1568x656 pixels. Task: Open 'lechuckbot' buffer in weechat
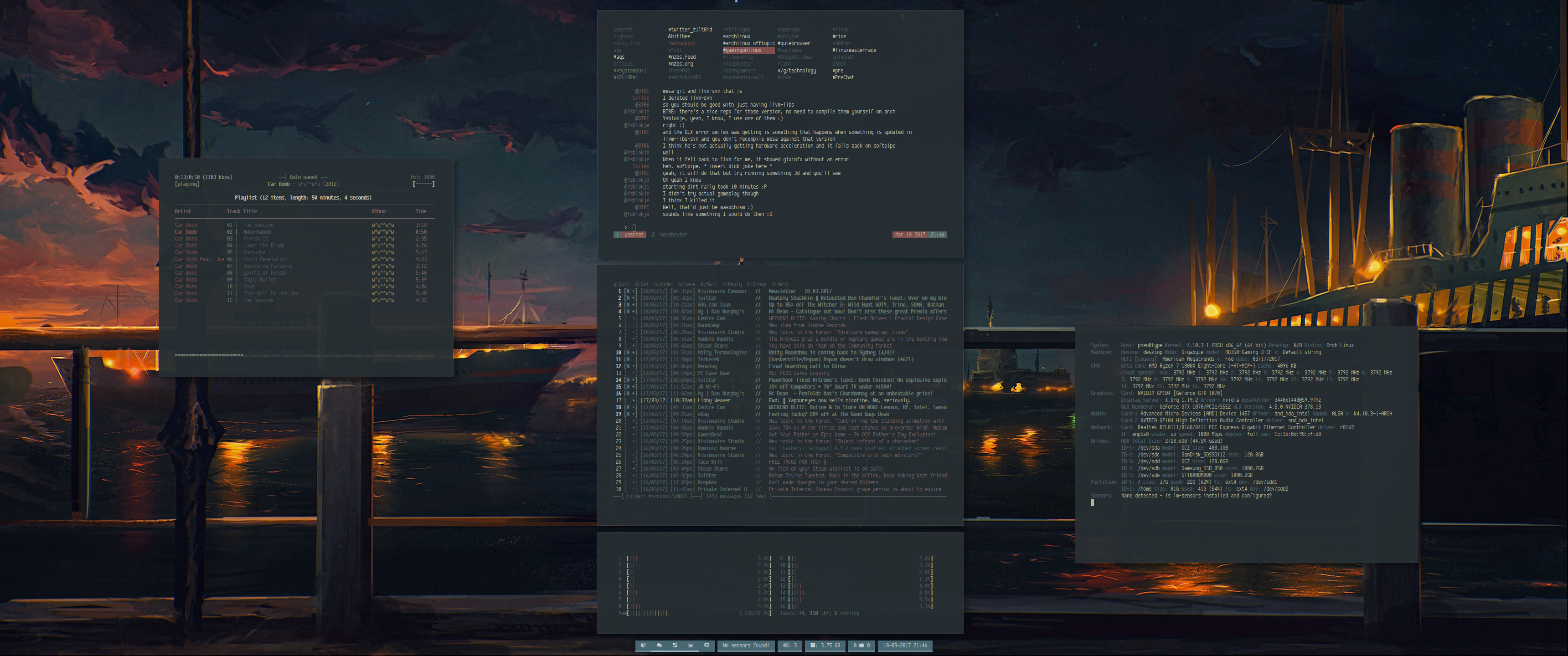[x=682, y=43]
